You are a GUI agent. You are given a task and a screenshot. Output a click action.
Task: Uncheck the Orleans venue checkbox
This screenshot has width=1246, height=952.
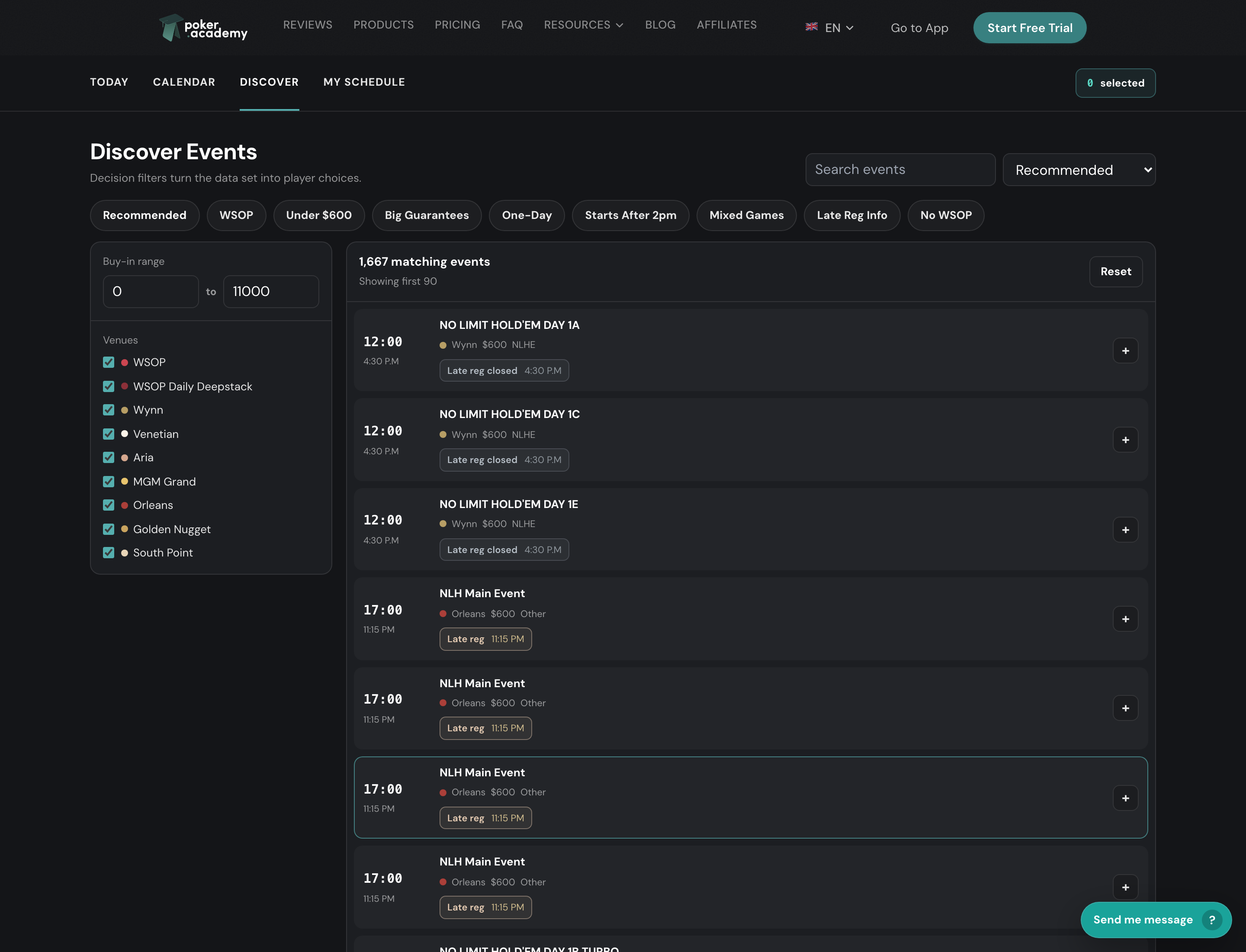tap(109, 505)
